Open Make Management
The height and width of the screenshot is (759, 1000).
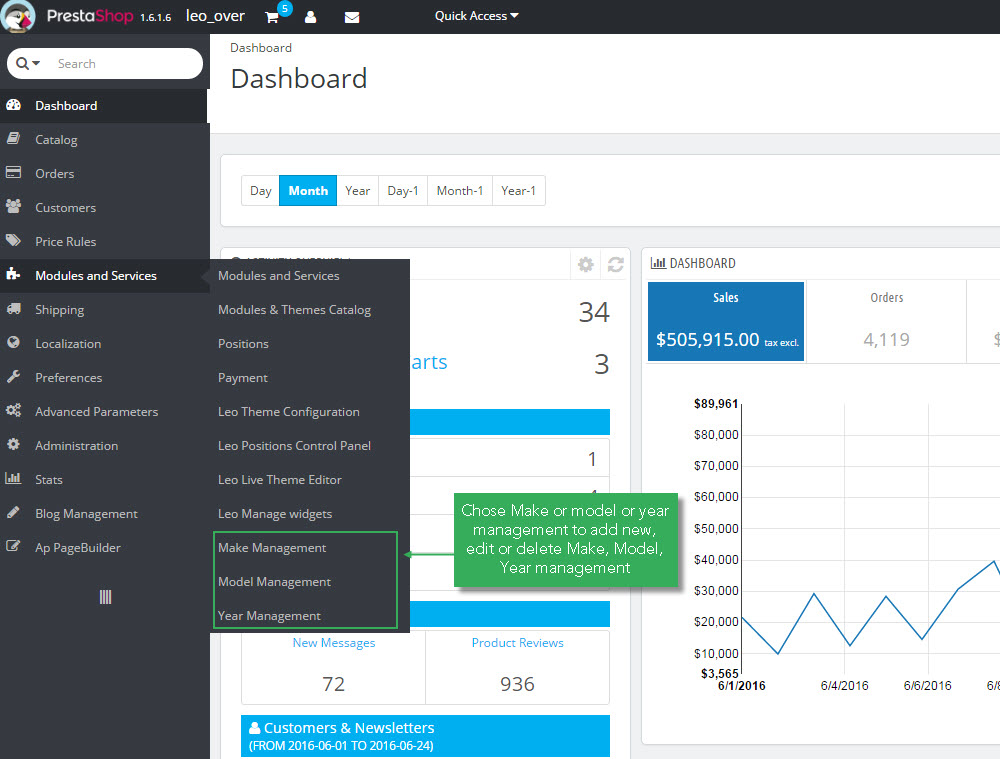coord(272,547)
